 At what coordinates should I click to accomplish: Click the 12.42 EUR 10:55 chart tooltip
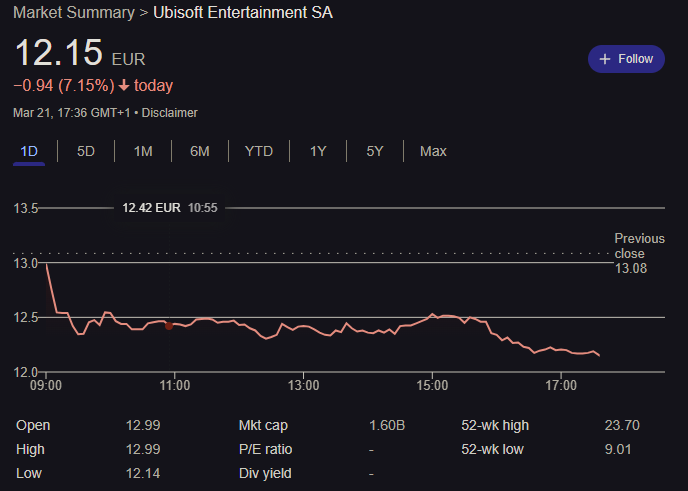tap(170, 208)
